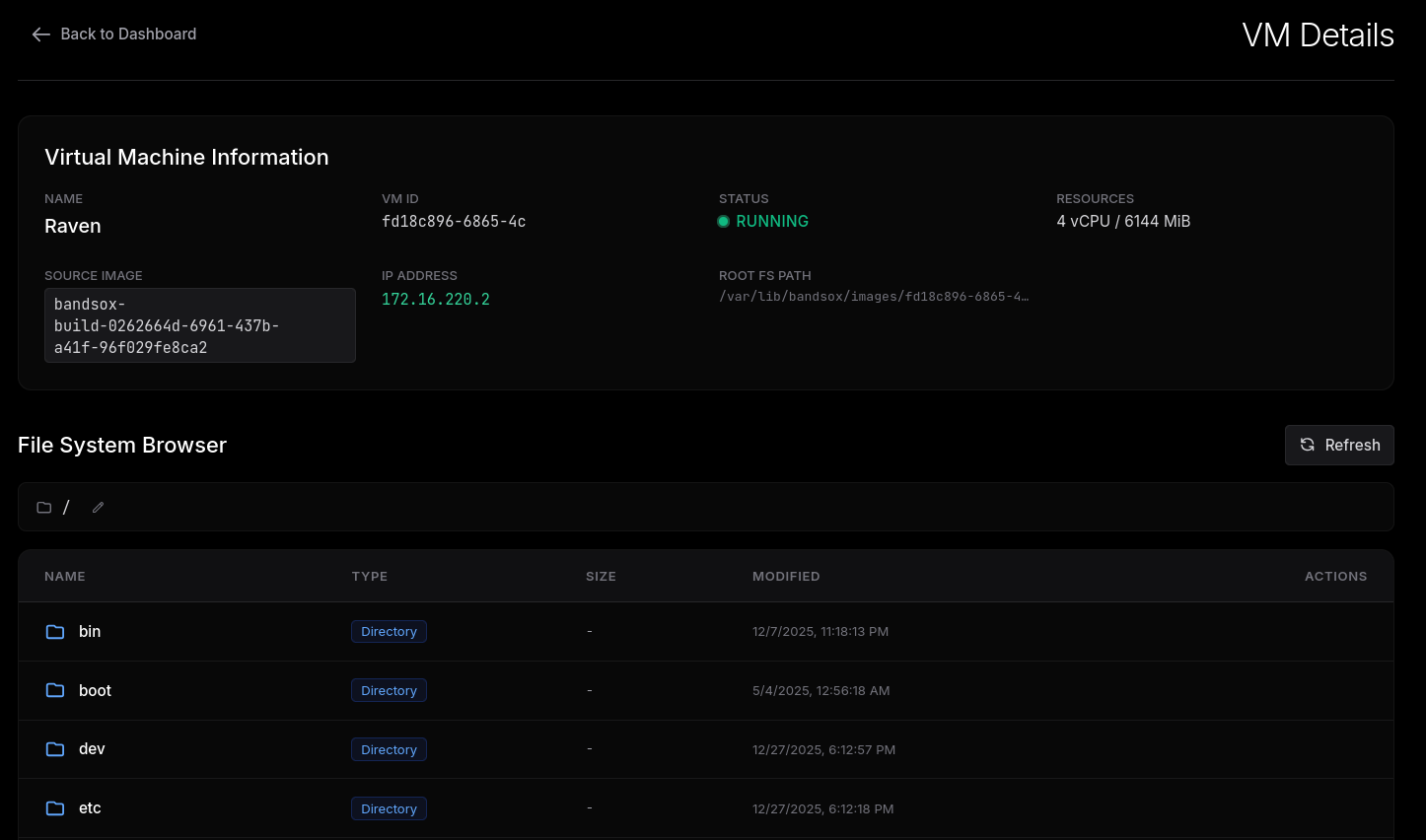The image size is (1426, 840).
Task: Click the IP address 172.16.220.2
Action: click(436, 300)
